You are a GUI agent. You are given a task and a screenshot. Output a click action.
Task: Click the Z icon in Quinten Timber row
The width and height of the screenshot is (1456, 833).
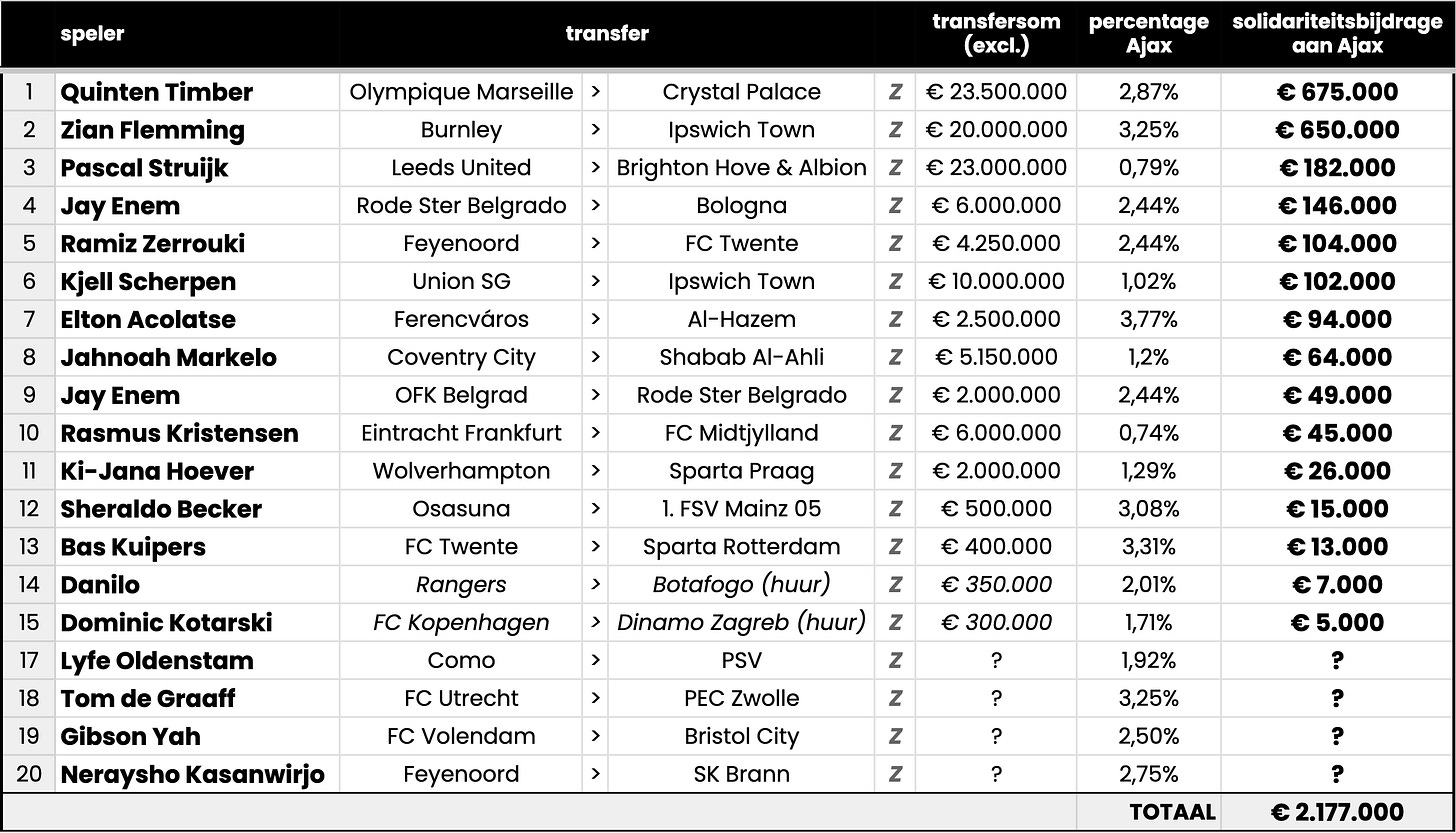click(895, 92)
